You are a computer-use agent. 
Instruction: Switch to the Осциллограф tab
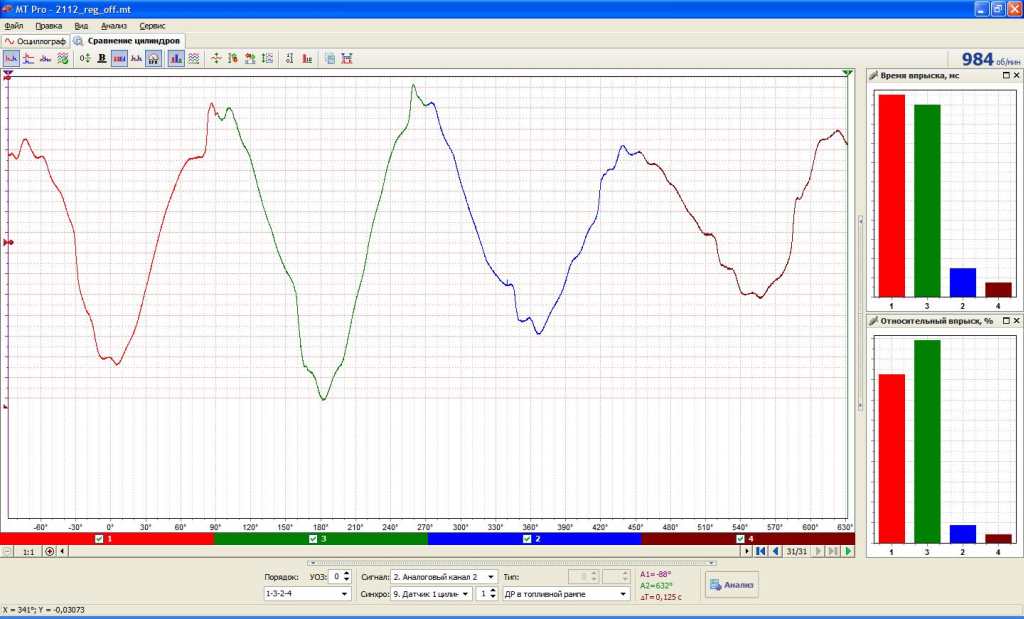point(35,41)
